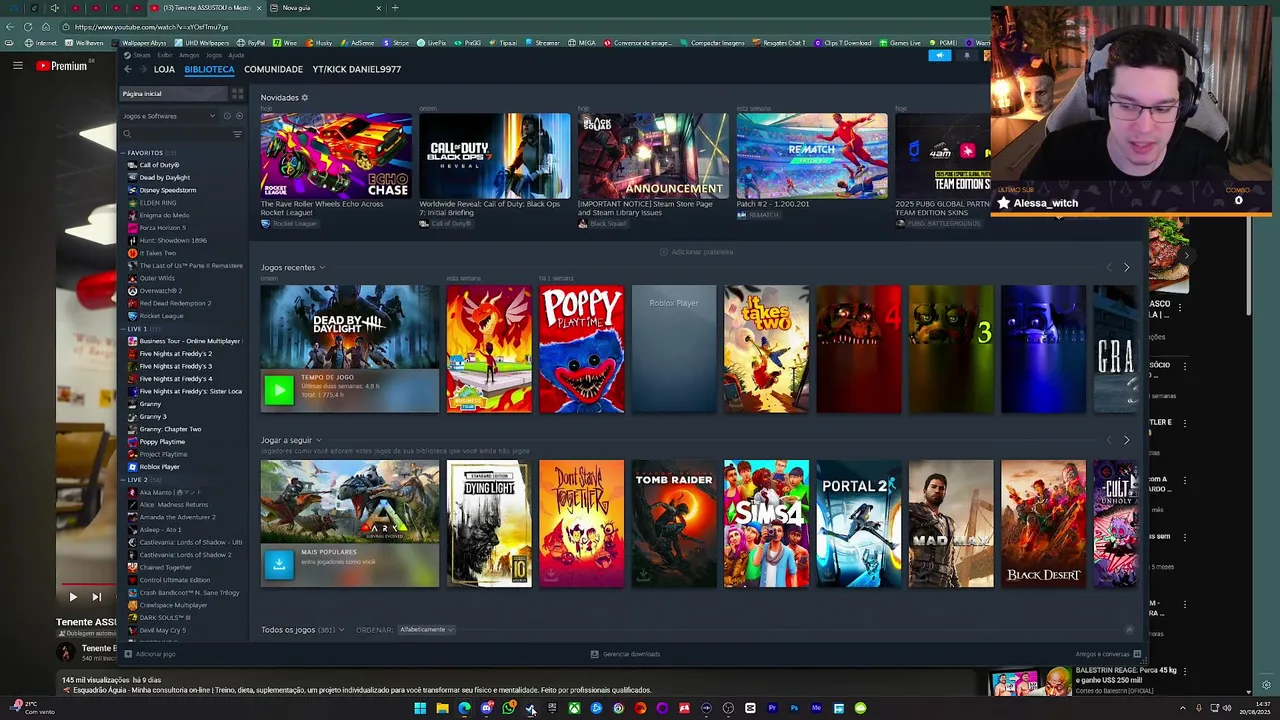
Task: Open Gerenciar downloads
Action: [625, 654]
